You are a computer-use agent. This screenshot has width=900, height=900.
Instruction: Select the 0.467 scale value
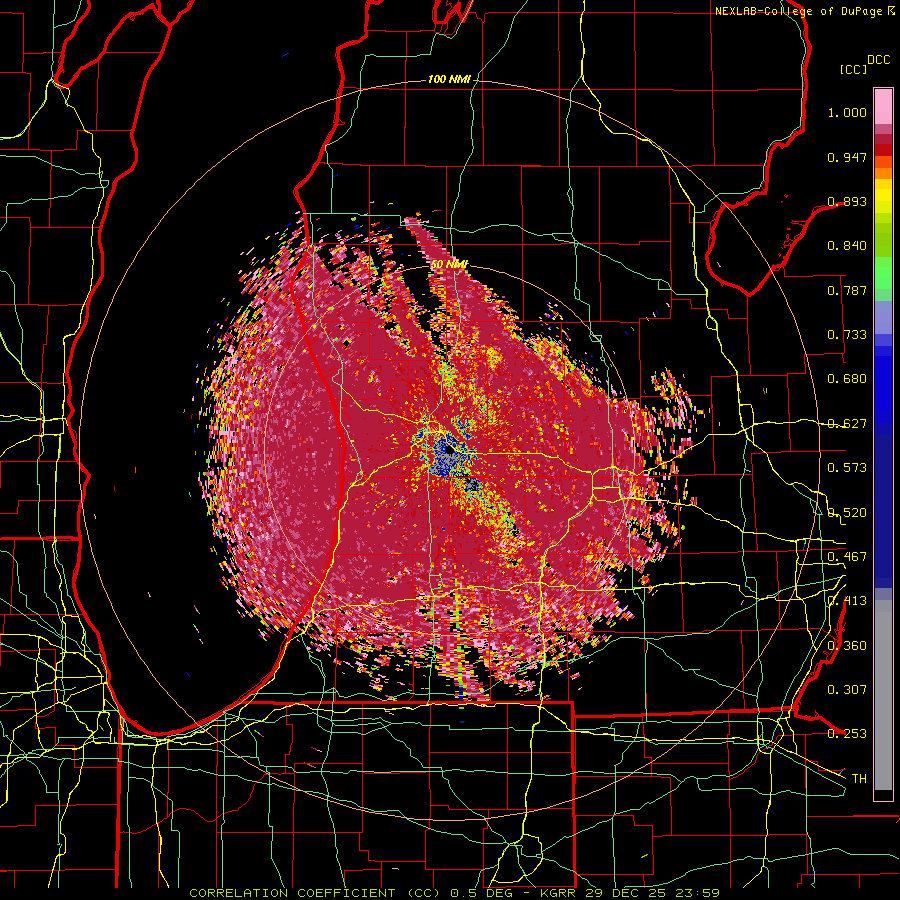pos(847,557)
